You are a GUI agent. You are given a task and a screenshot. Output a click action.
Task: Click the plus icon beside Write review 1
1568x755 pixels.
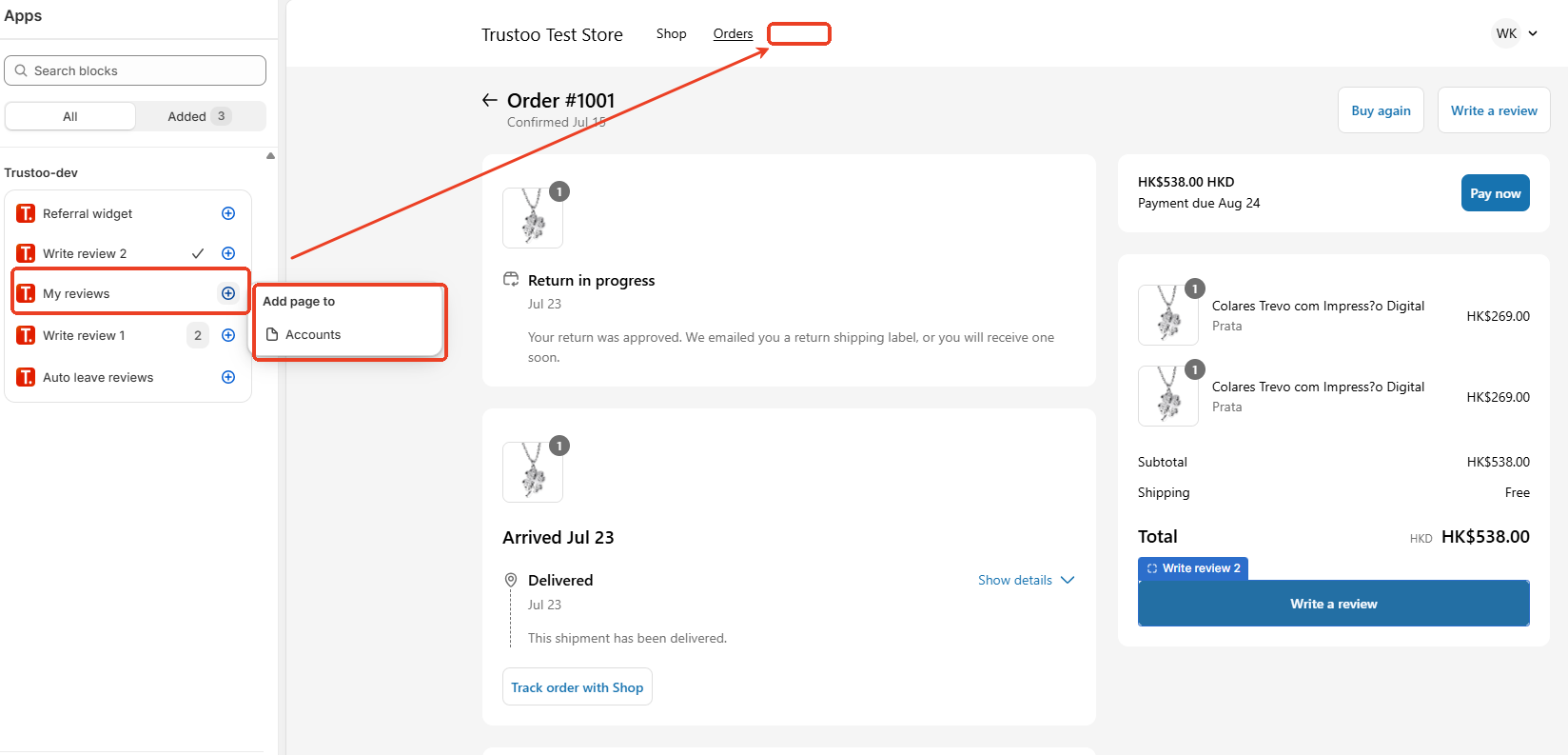pyautogui.click(x=228, y=335)
